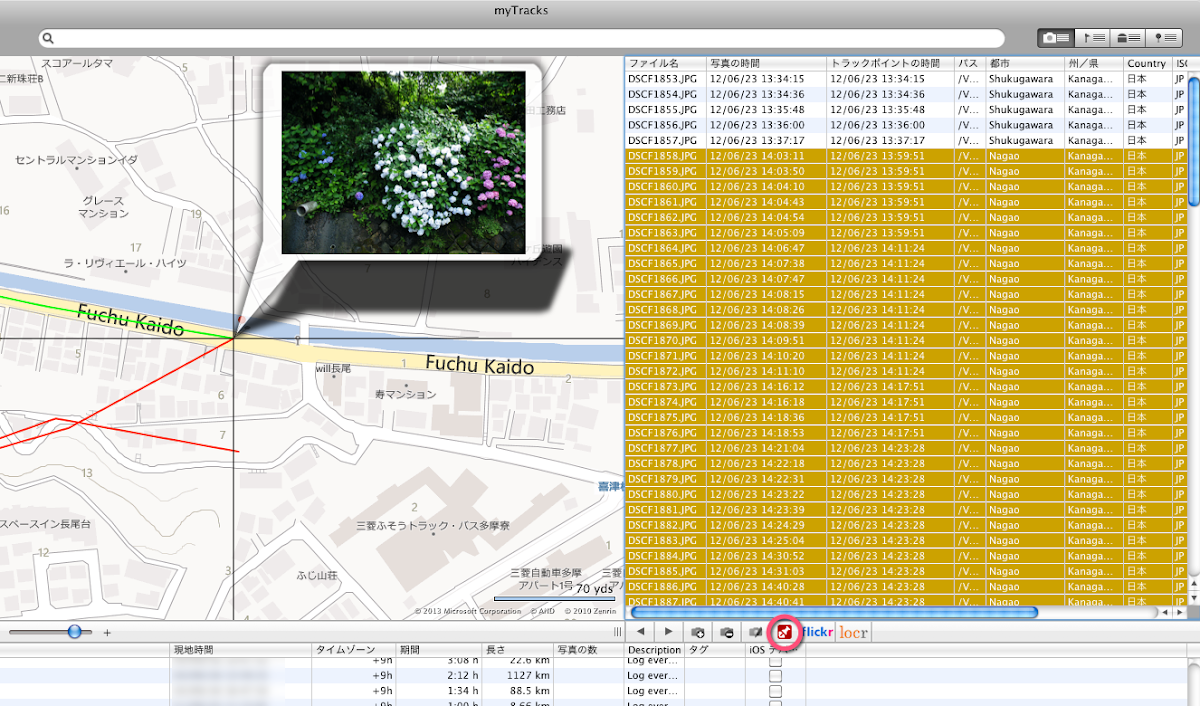This screenshot has height=706, width=1200.
Task: Switch to the photo list view
Action: tap(1056, 37)
